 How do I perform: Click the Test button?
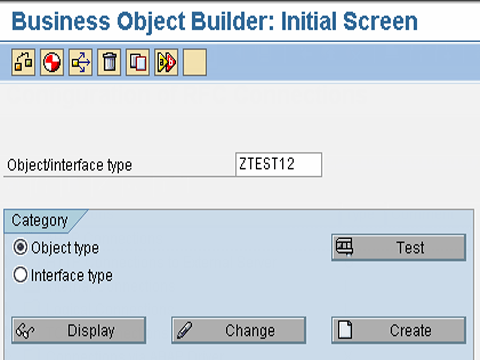pos(399,247)
